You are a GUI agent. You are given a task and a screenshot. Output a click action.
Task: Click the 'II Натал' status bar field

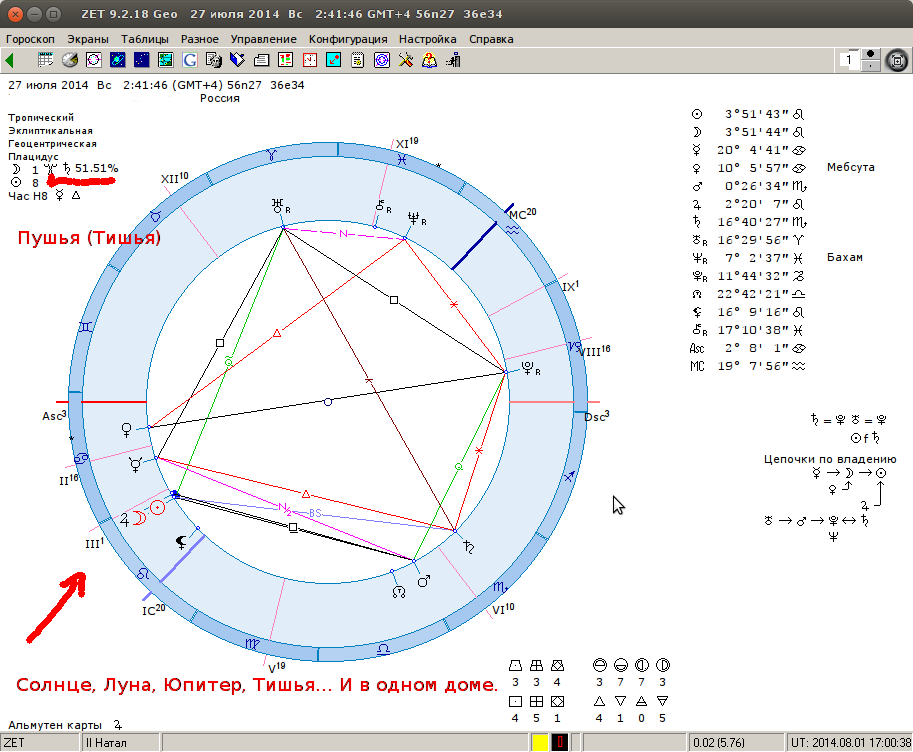click(x=119, y=743)
